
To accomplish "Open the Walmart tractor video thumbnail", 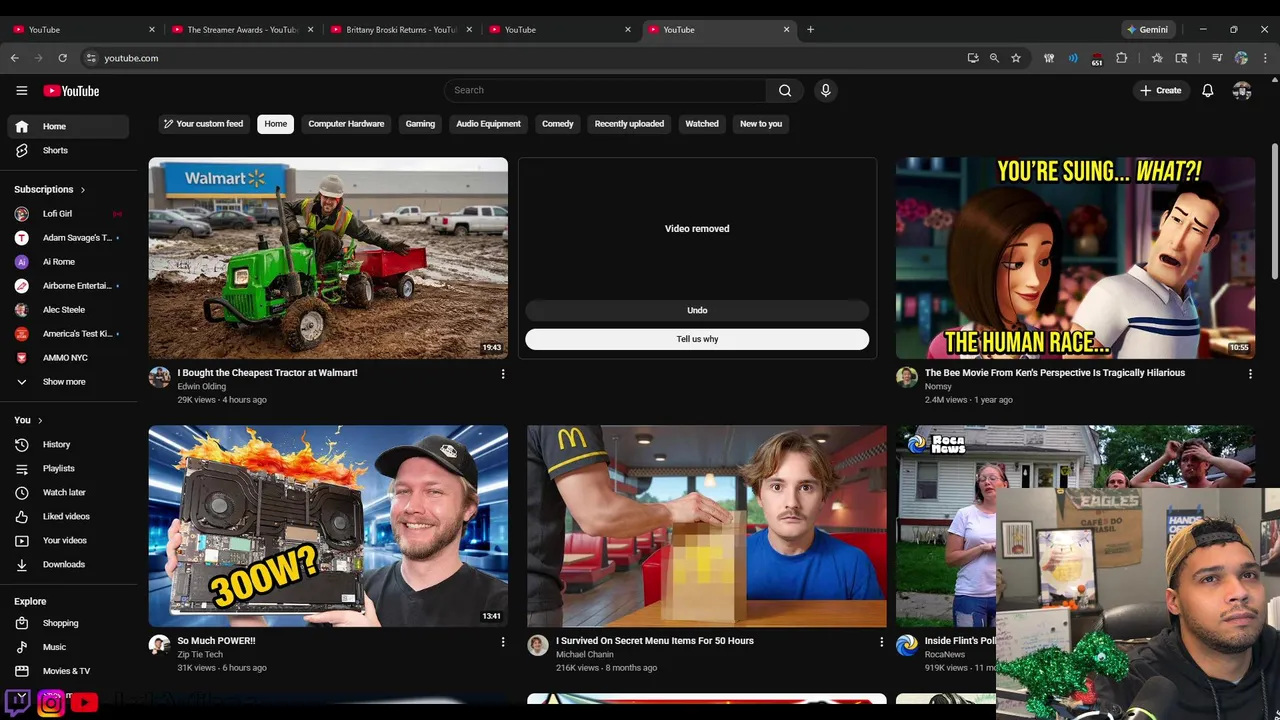I will coord(328,258).
